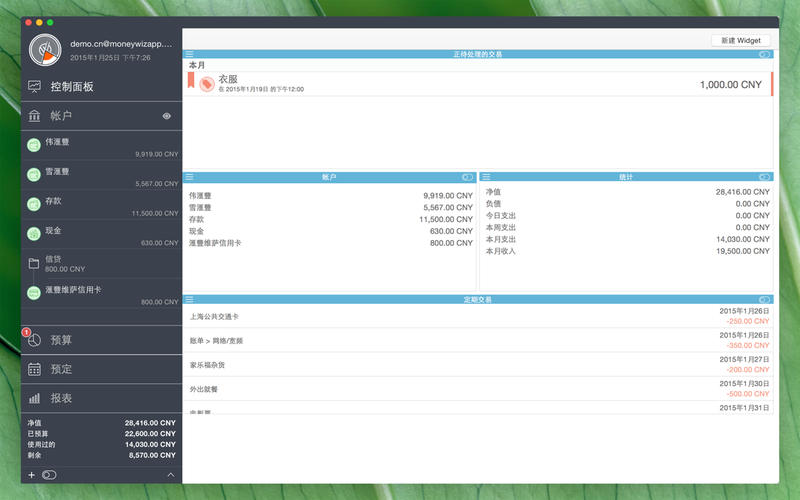Toggle the switch in the sidebar footer

49,474
